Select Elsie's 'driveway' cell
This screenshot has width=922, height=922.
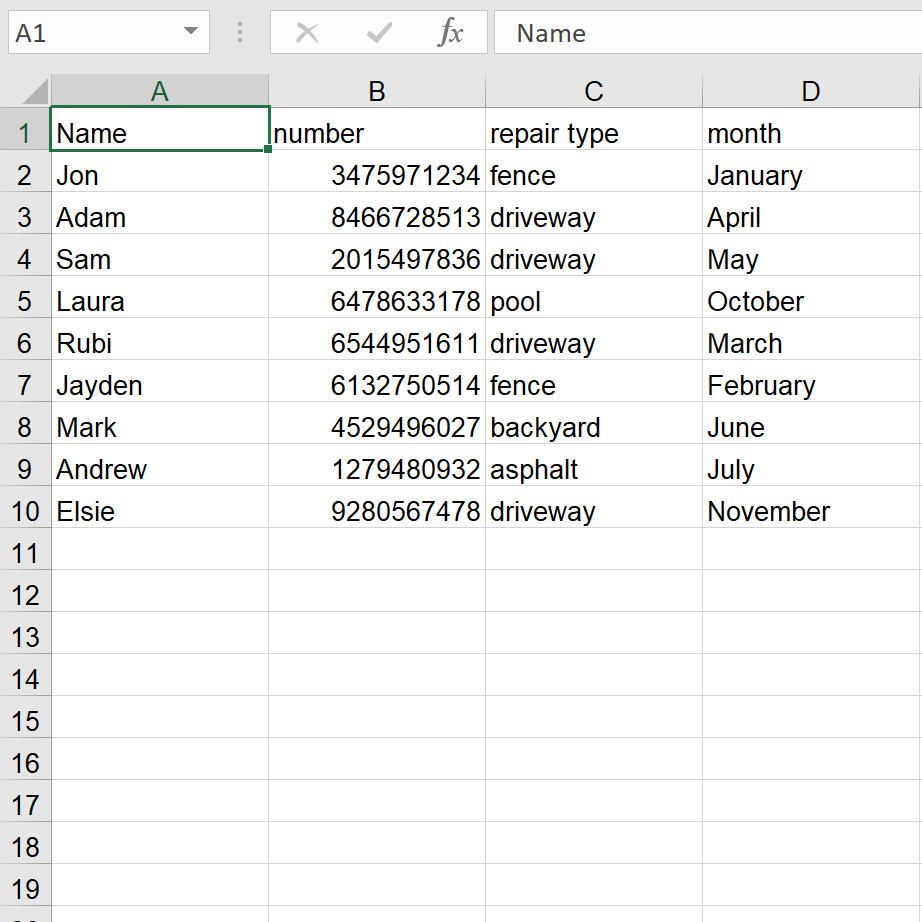click(594, 507)
